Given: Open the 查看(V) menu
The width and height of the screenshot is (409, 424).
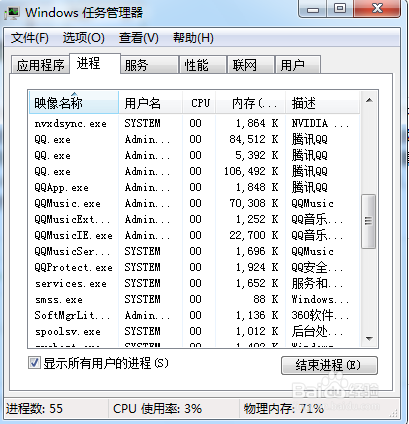Looking at the screenshot, I should 139,38.
